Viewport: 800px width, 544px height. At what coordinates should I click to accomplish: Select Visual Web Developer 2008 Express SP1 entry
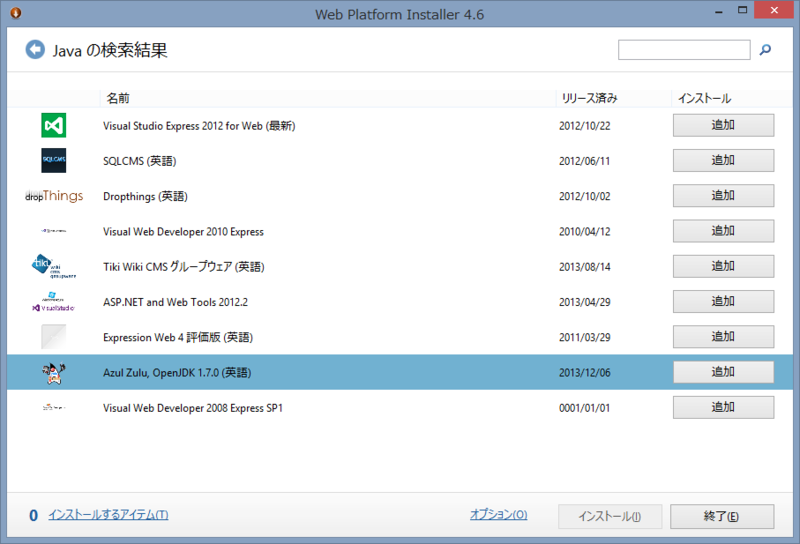[x=400, y=407]
